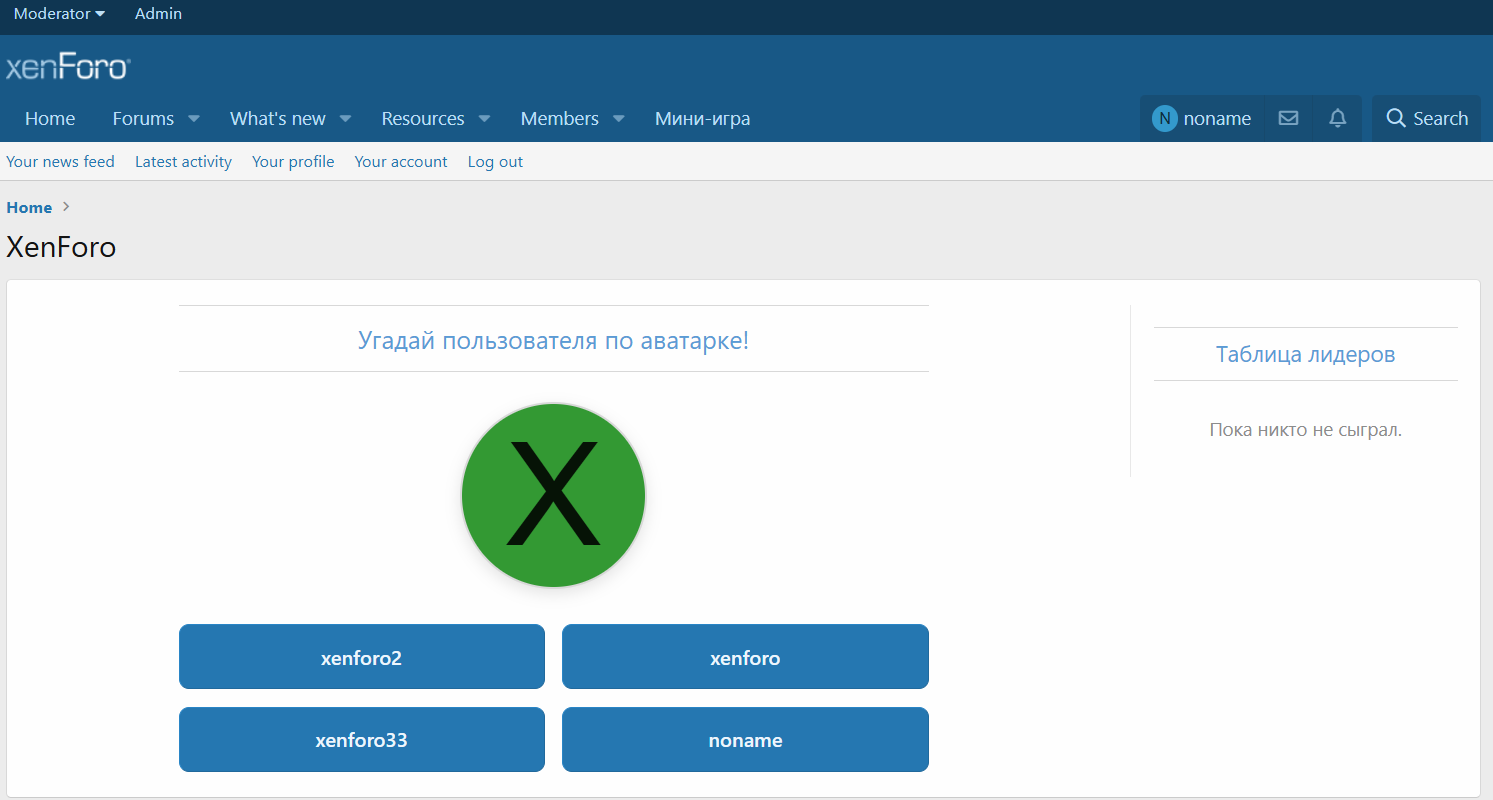Pick the xenforo33 answer button
1493x800 pixels.
tap(361, 740)
